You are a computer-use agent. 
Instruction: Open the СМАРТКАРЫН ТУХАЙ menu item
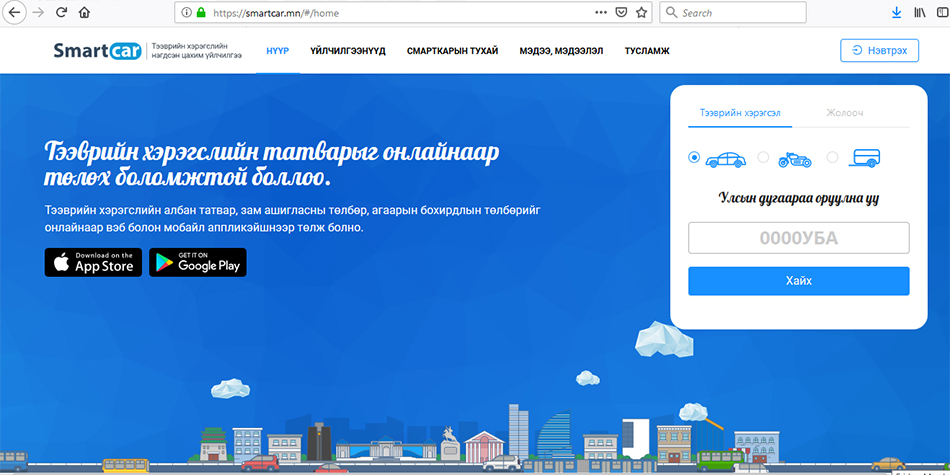(x=452, y=51)
